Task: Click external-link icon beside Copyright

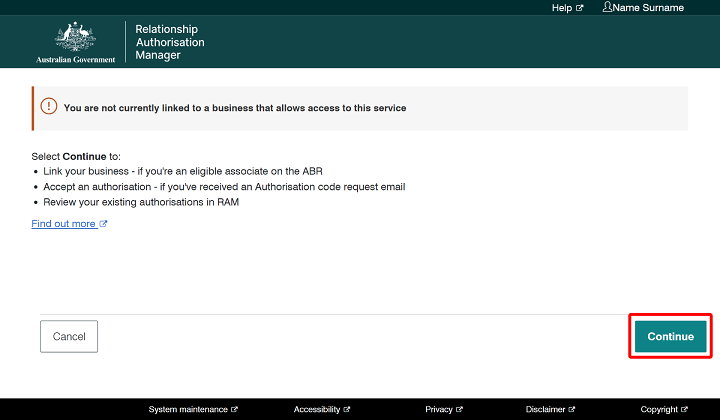Action: click(685, 410)
